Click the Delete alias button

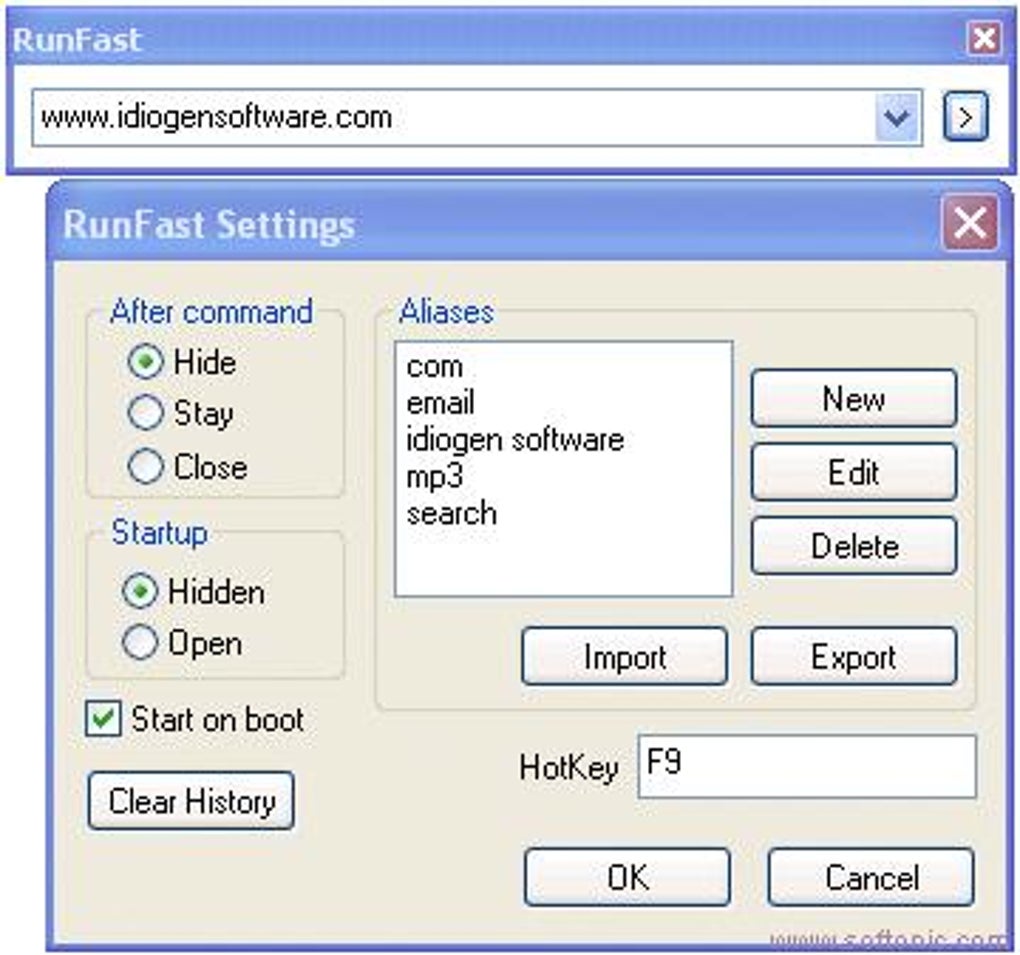tap(853, 546)
